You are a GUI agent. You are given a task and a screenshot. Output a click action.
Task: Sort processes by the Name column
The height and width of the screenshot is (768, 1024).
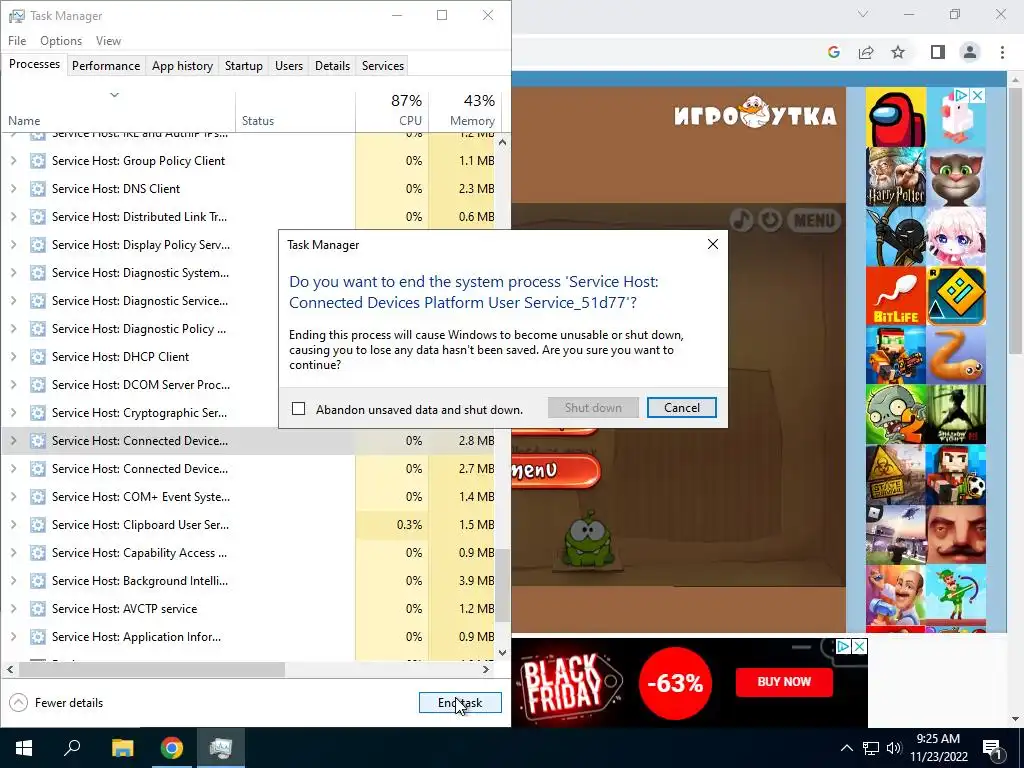click(x=118, y=112)
